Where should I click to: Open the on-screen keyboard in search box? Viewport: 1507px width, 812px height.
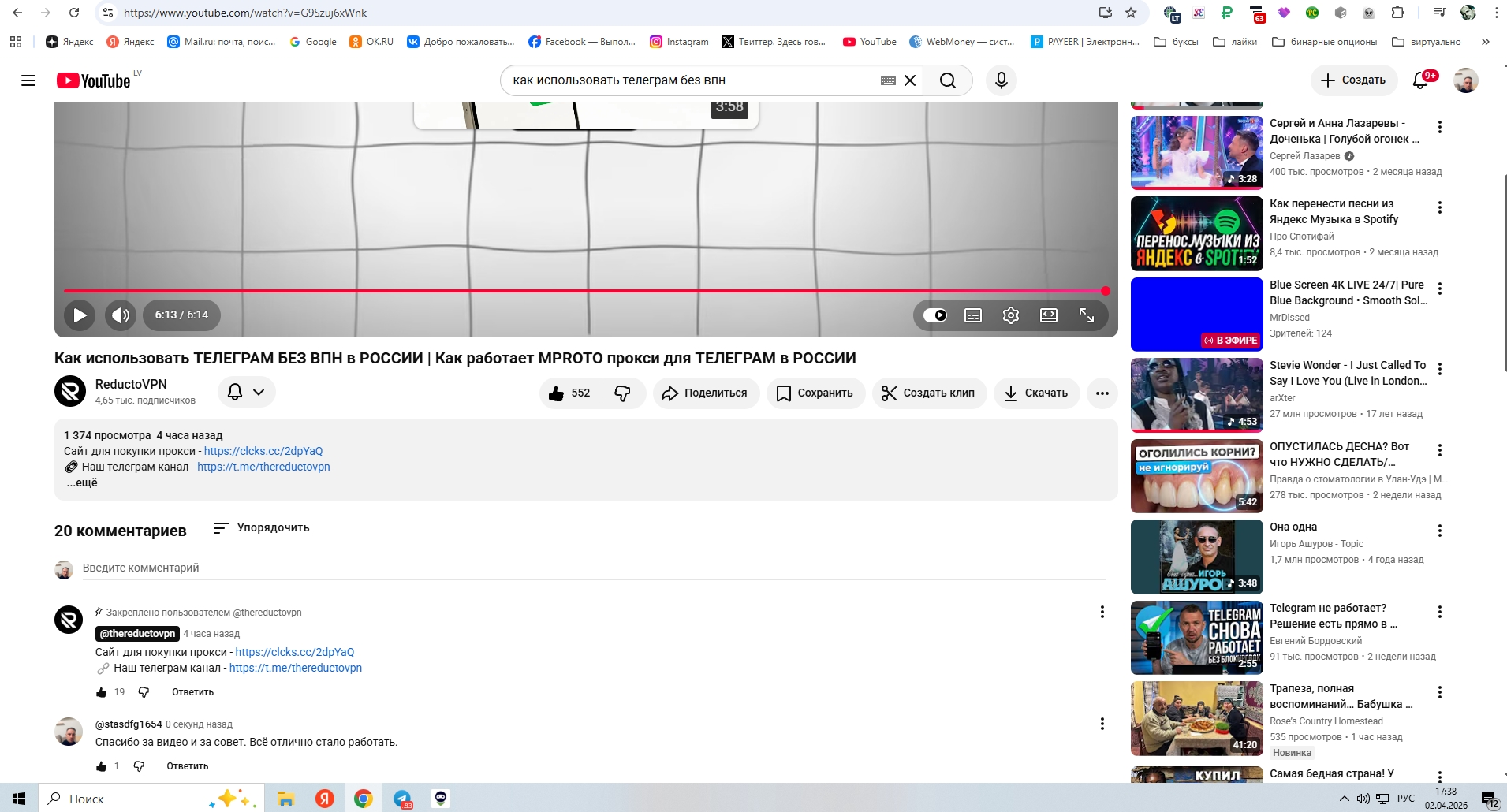click(888, 80)
